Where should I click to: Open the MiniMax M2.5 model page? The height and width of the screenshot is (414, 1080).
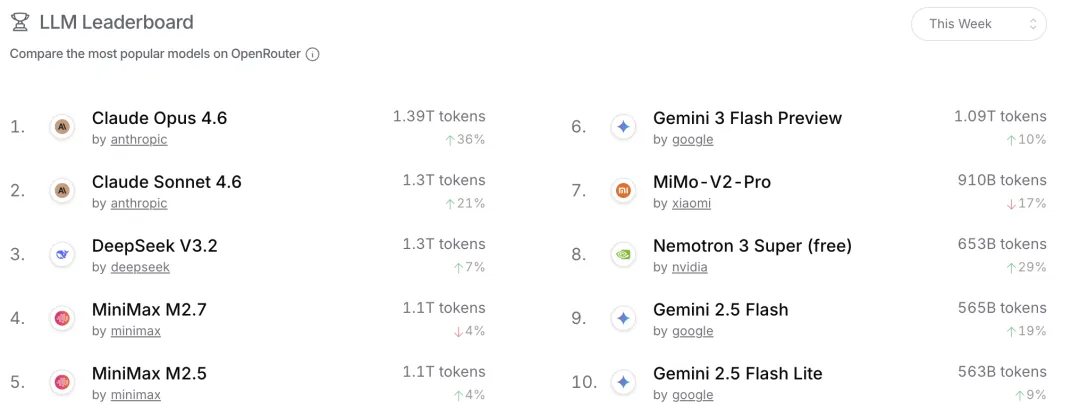click(x=149, y=373)
